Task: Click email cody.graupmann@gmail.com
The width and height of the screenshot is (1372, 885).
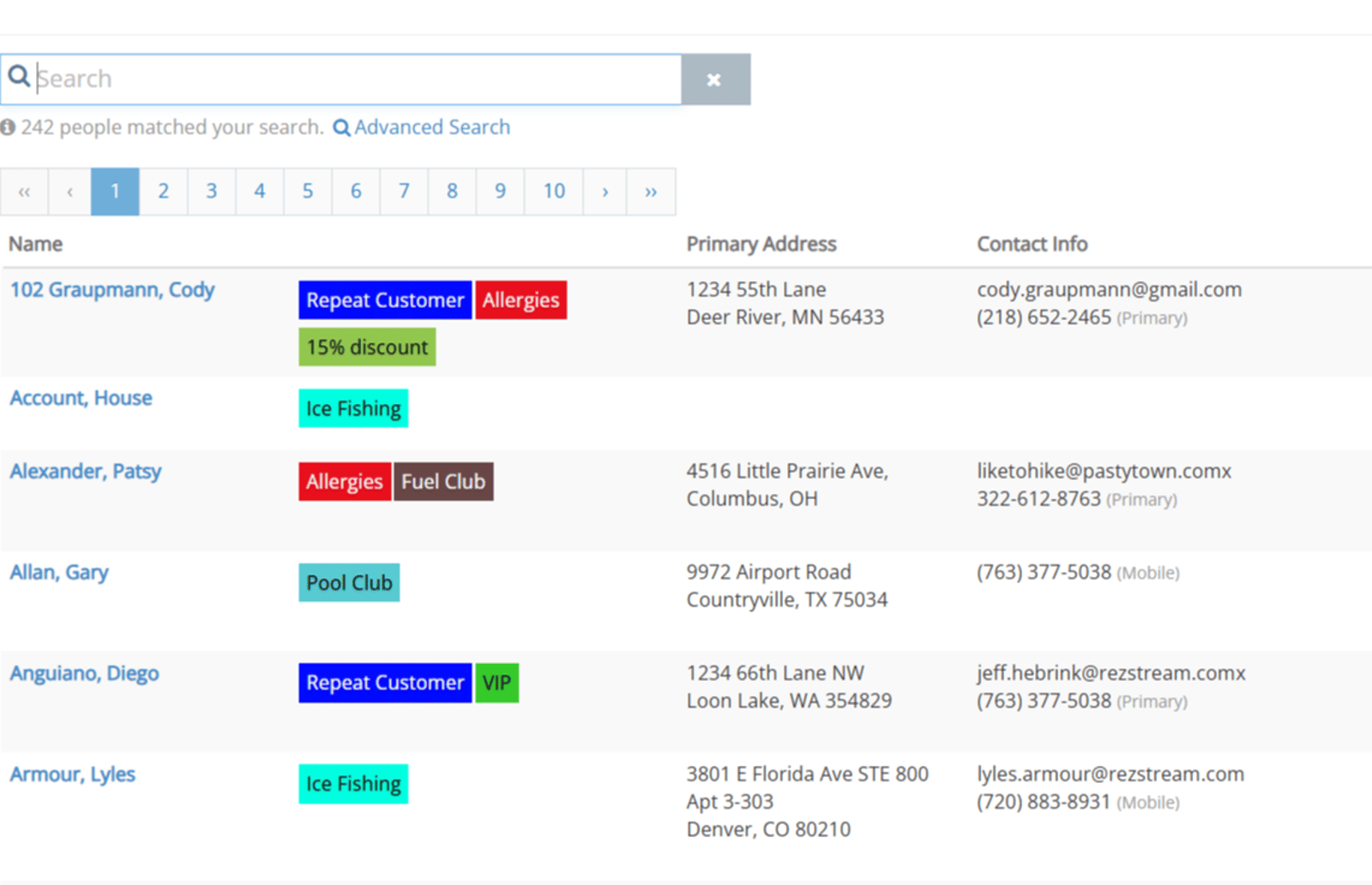Action: coord(1110,290)
